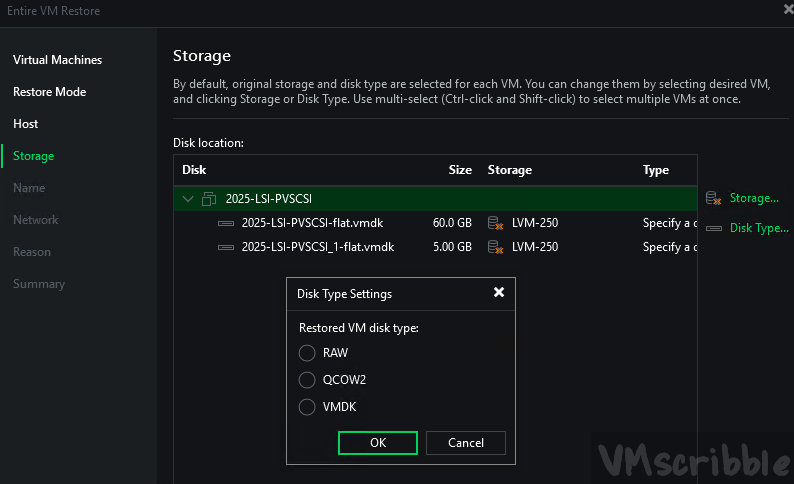Image resolution: width=794 pixels, height=484 pixels.
Task: Close the Disk Type Settings dialog
Action: pos(499,293)
